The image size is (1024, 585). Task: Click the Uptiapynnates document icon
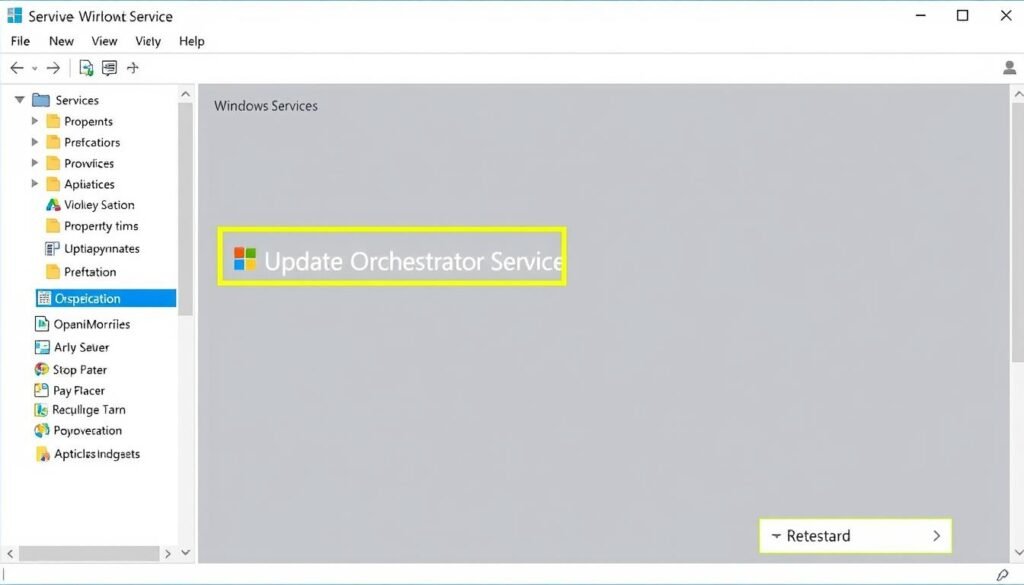[x=52, y=249]
